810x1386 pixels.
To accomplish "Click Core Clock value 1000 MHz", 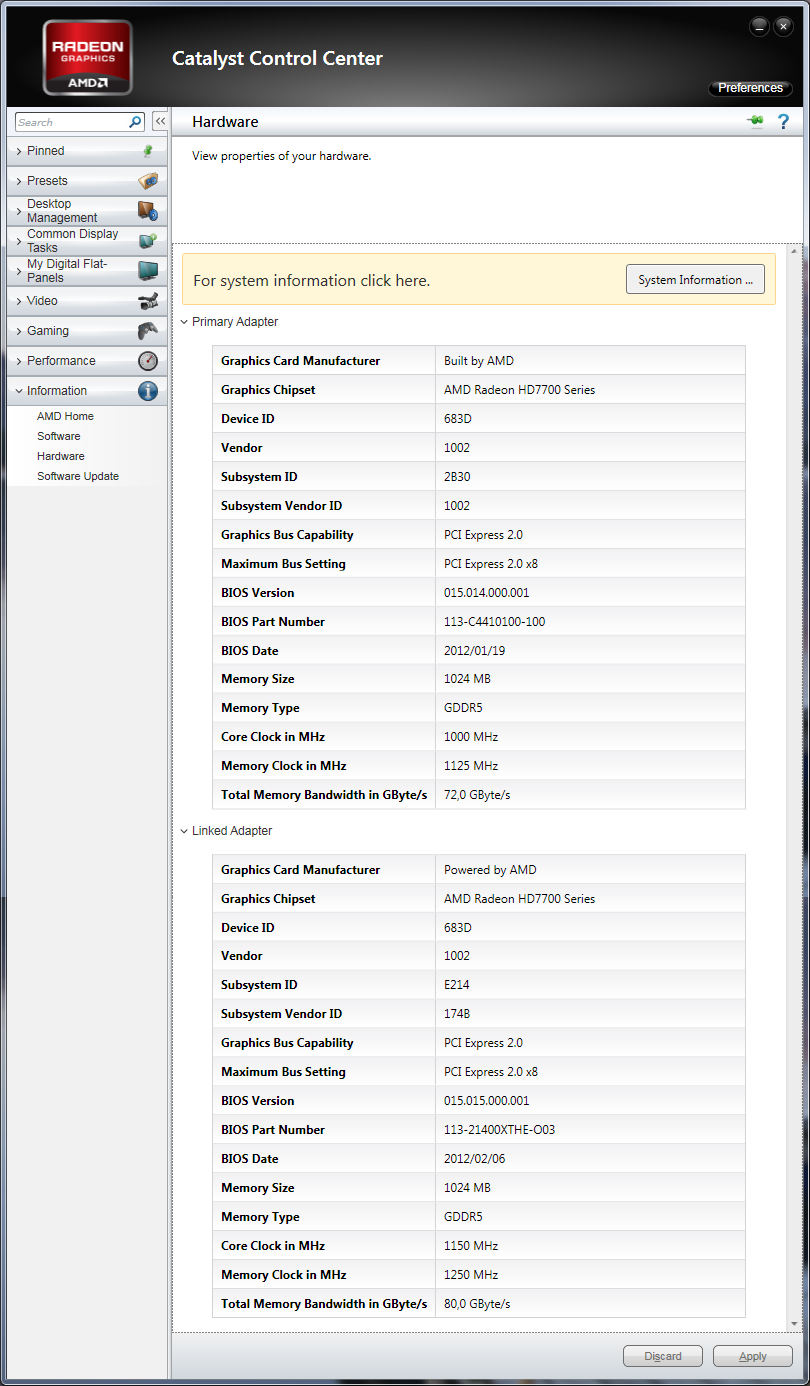I will pyautogui.click(x=471, y=737).
